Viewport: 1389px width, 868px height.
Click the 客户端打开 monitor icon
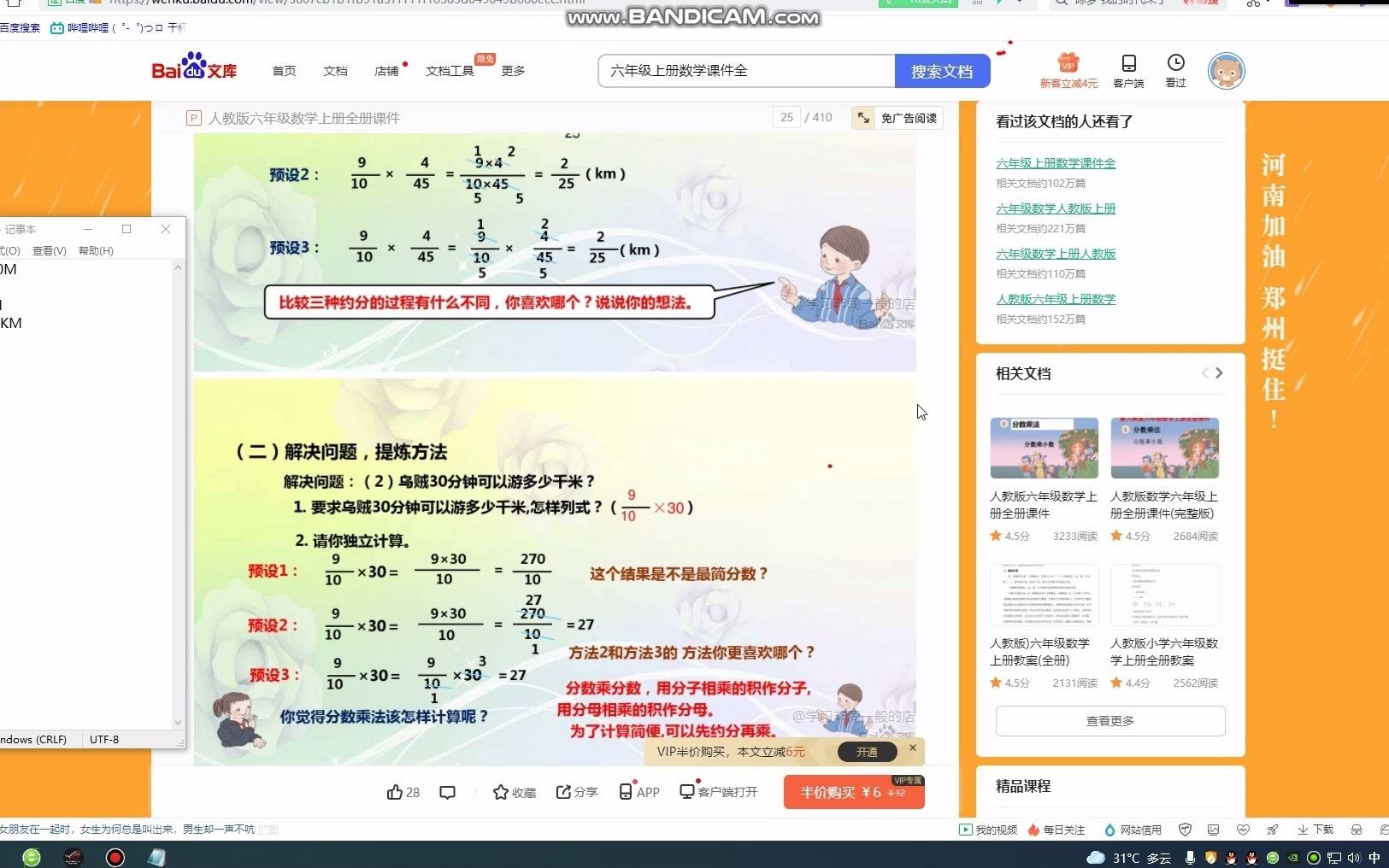tap(687, 792)
